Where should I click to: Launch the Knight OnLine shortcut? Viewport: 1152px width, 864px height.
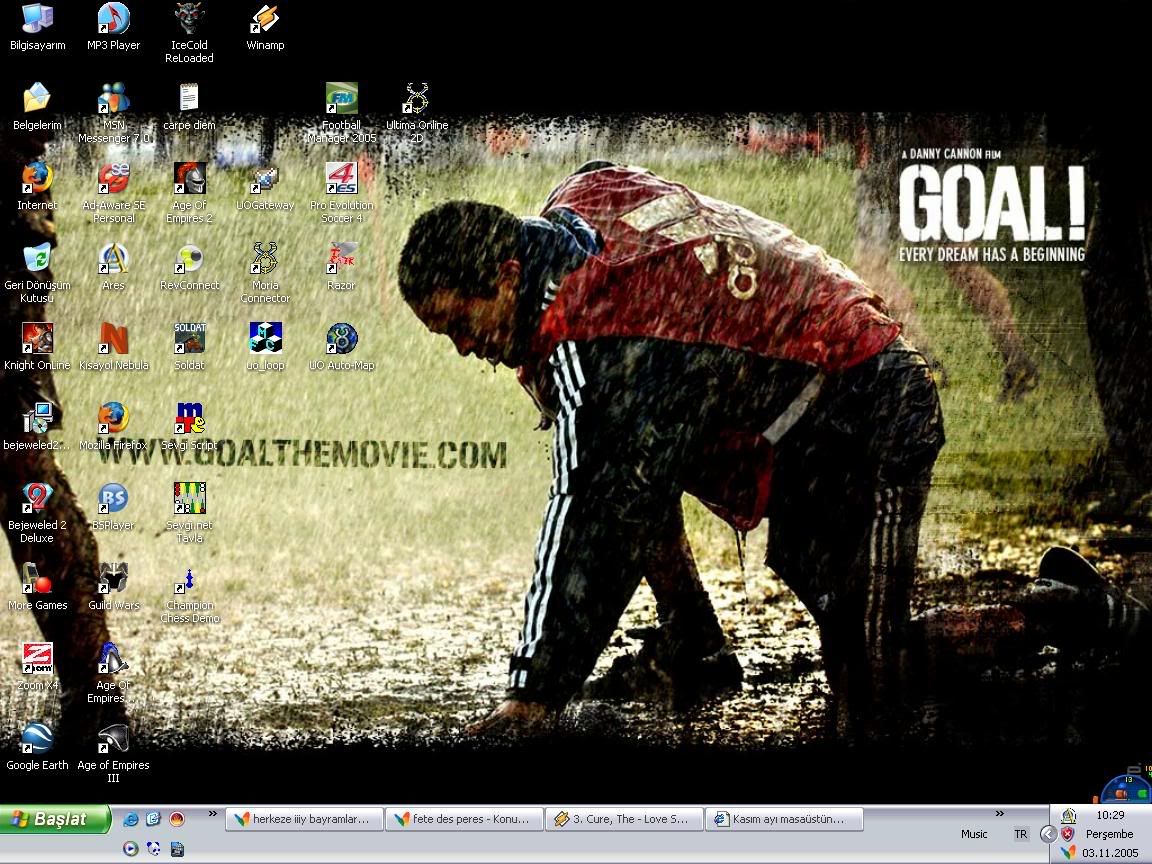pyautogui.click(x=37, y=348)
